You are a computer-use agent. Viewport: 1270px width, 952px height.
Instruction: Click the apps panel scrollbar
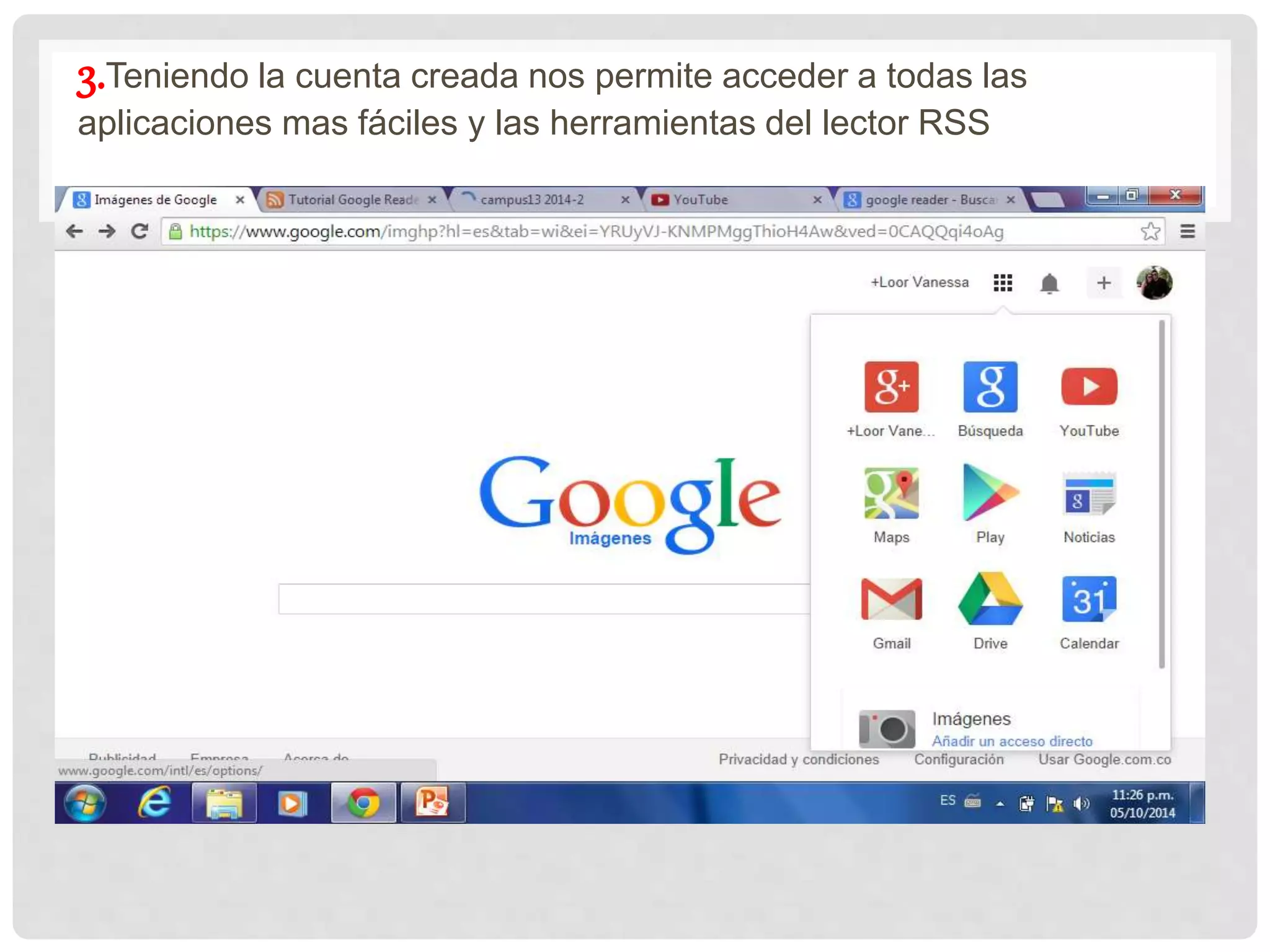coord(1162,494)
